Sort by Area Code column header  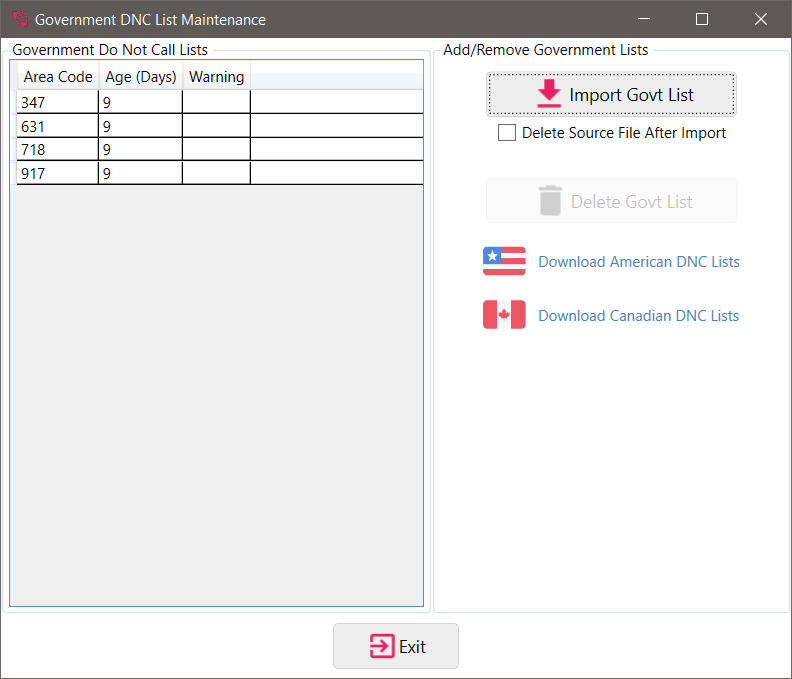pos(57,77)
